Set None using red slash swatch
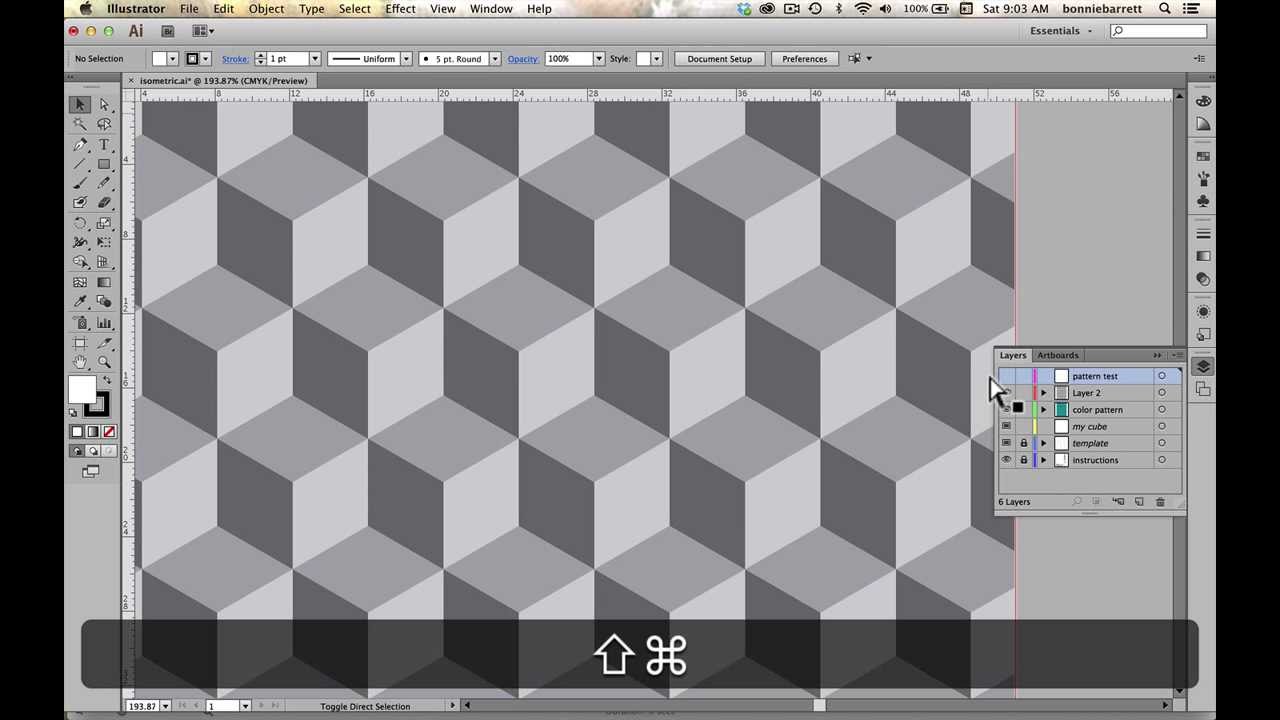The image size is (1280, 720). click(109, 432)
